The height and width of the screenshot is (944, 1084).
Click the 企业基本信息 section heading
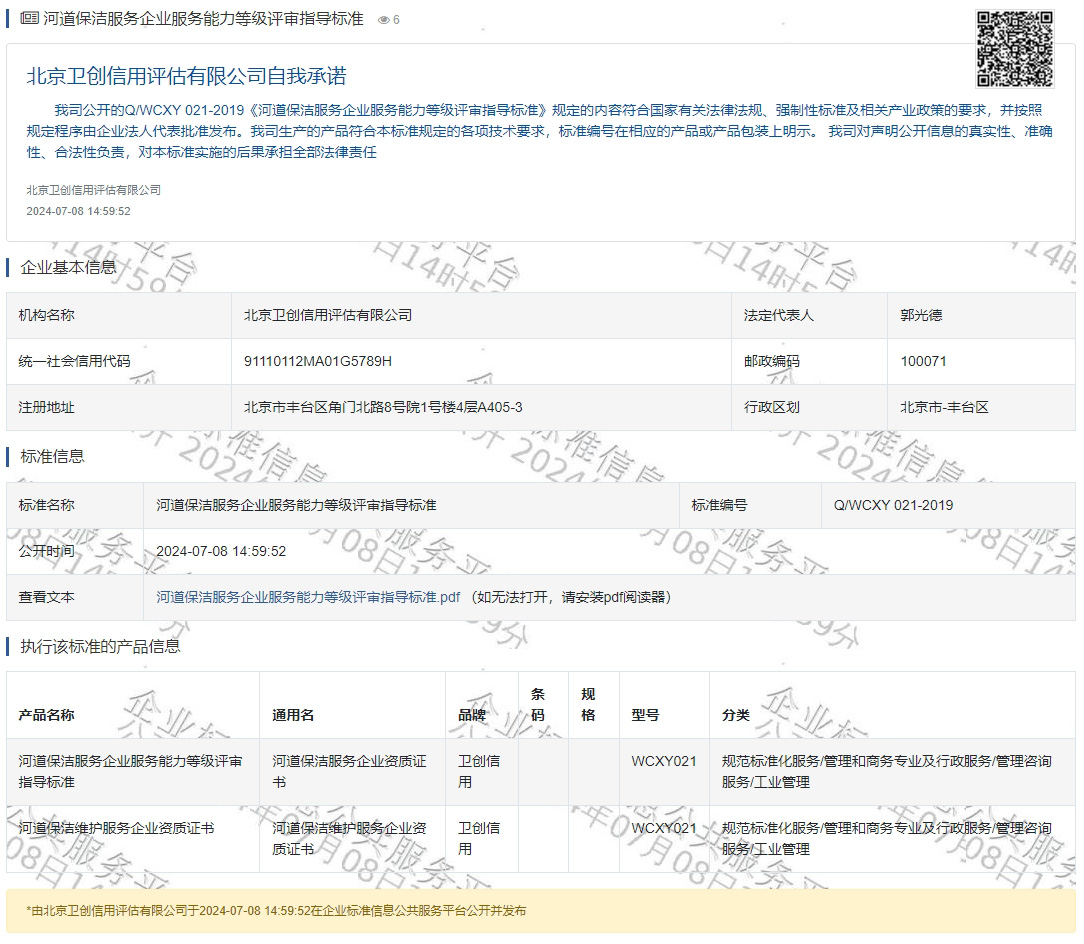tap(68, 268)
